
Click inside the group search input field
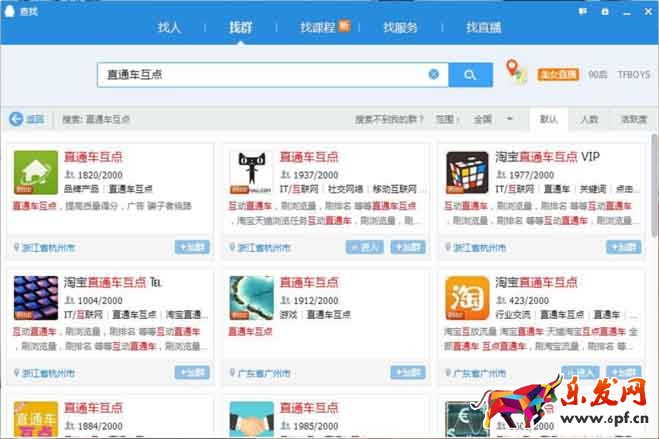pyautogui.click(x=260, y=74)
